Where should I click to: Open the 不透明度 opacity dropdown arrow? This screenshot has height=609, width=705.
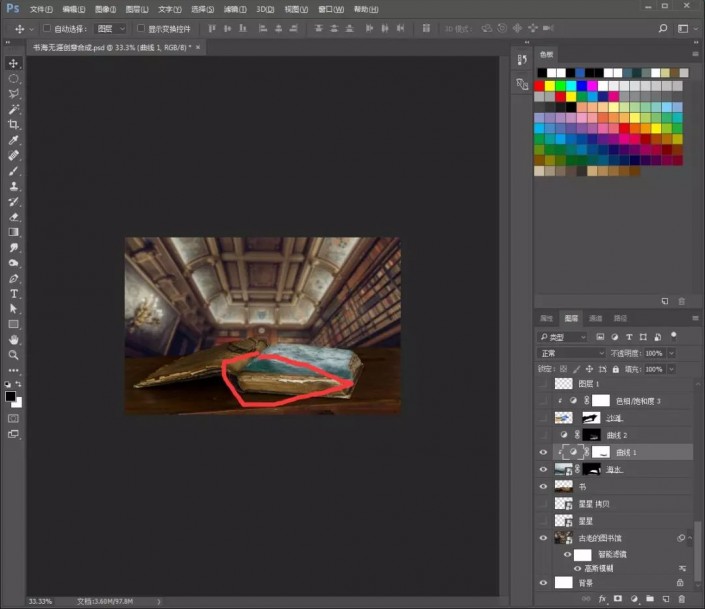(x=672, y=353)
